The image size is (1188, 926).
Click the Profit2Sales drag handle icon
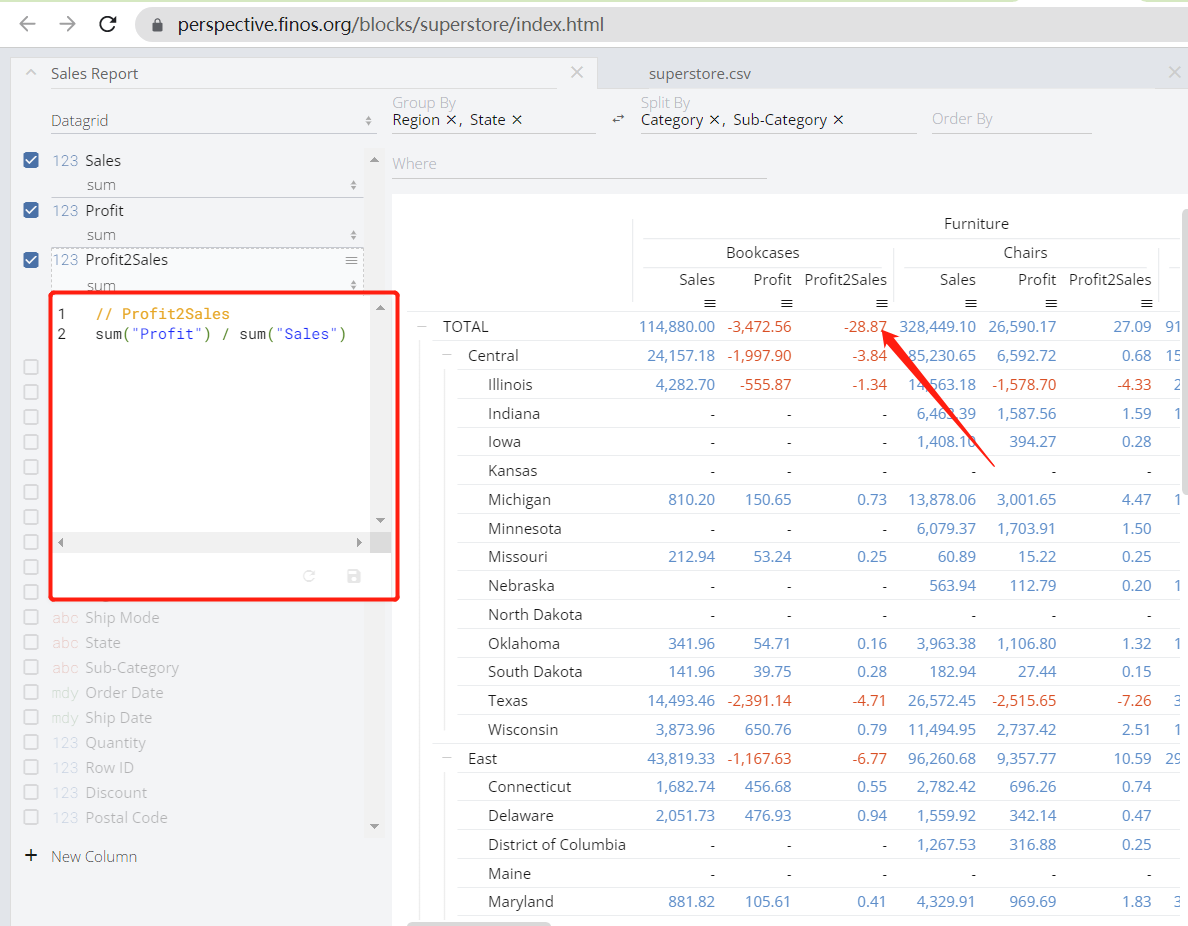[352, 260]
